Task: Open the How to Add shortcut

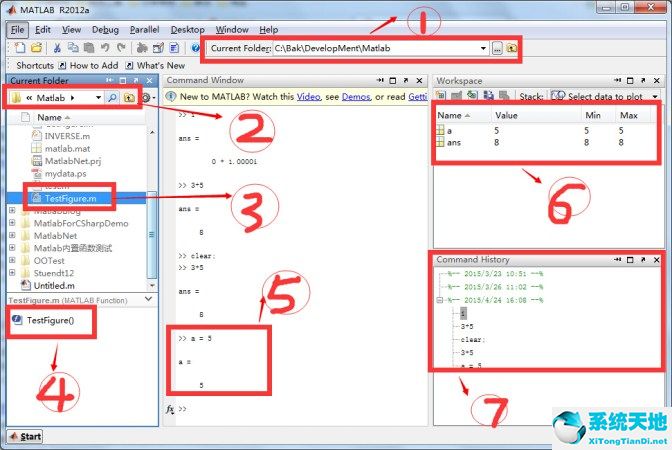Action: pos(88,66)
